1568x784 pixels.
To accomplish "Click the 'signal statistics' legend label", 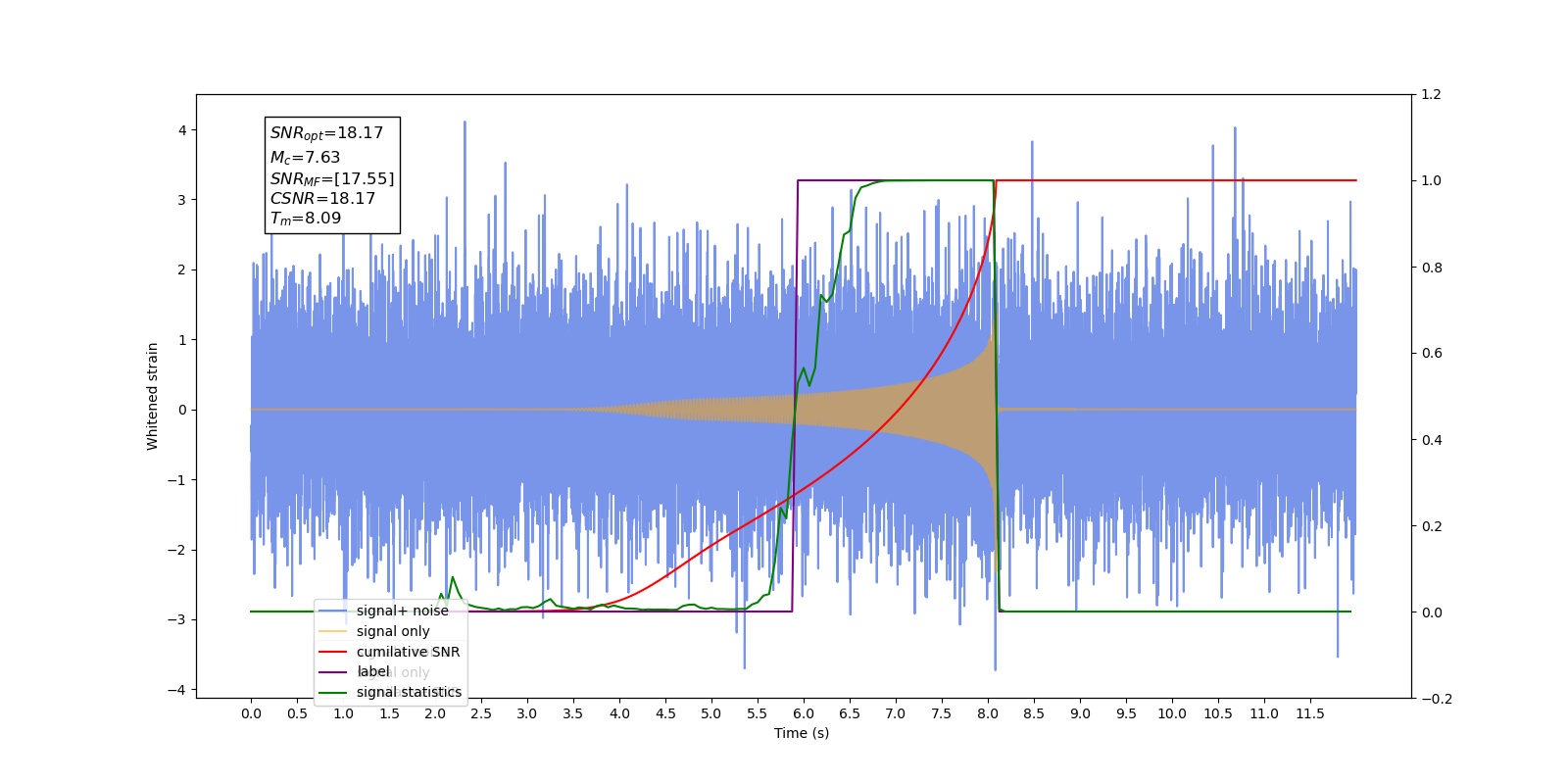I will (x=409, y=692).
